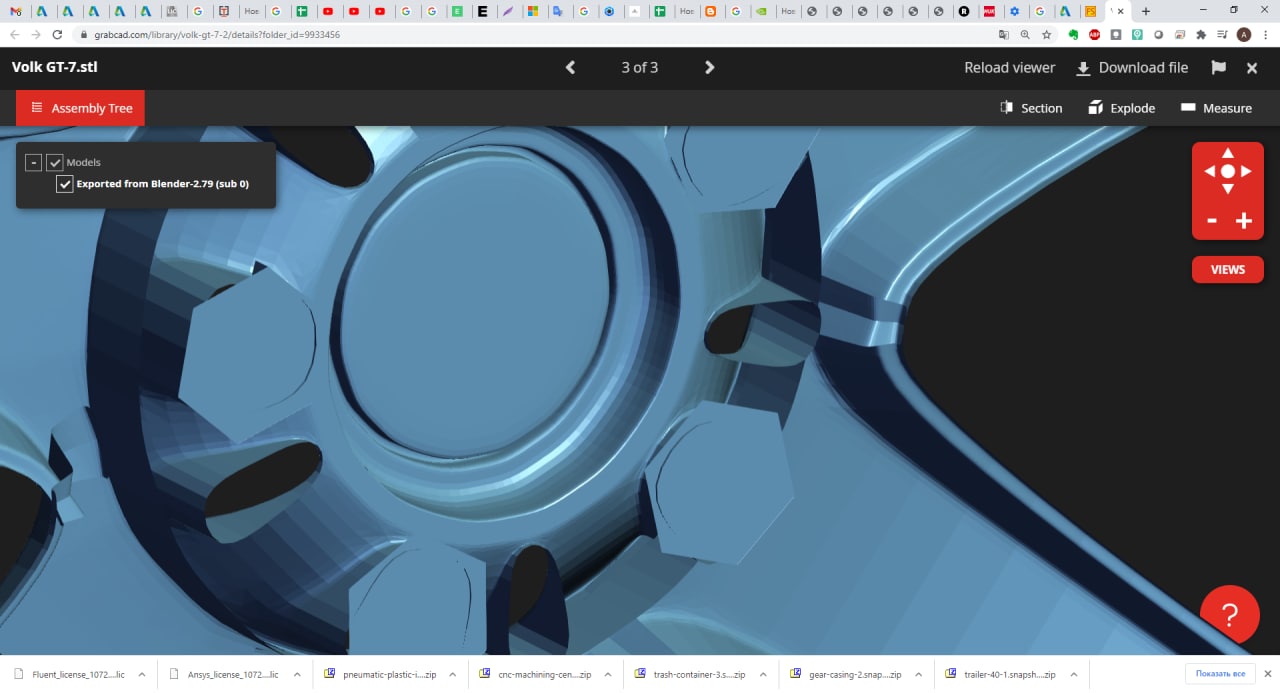This screenshot has height=693, width=1280.
Task: Bookmark this page with the star
Action: click(1047, 34)
